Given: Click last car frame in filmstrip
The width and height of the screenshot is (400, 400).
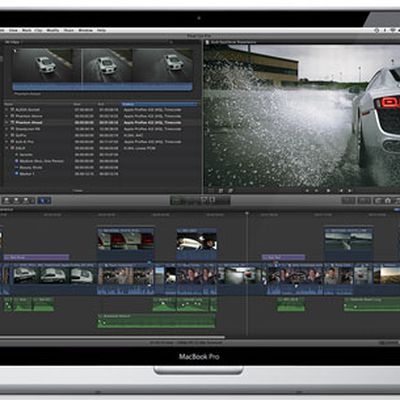Looking at the screenshot, I should click(163, 65).
